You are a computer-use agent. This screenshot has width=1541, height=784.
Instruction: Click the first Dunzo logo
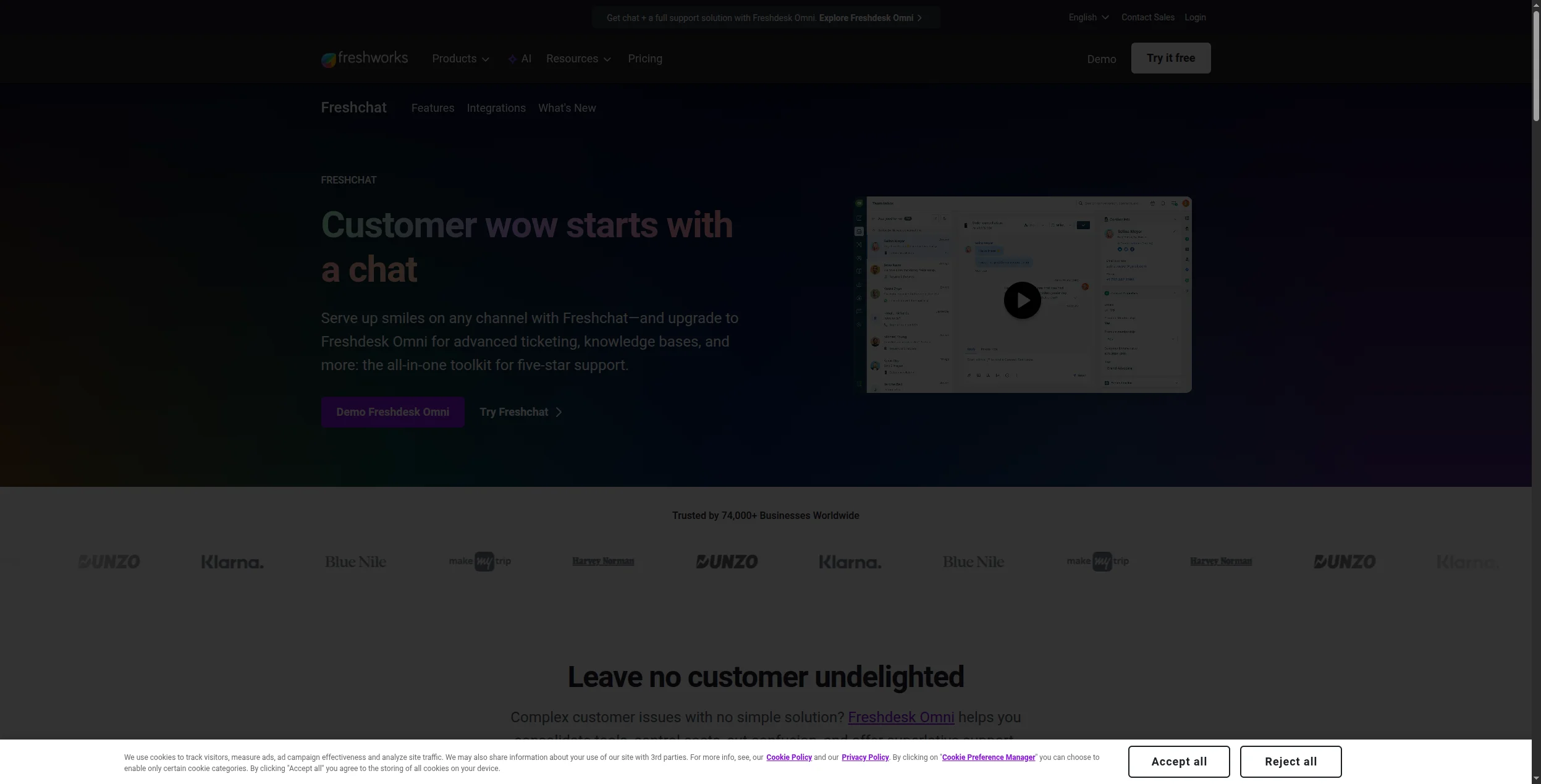coord(109,562)
